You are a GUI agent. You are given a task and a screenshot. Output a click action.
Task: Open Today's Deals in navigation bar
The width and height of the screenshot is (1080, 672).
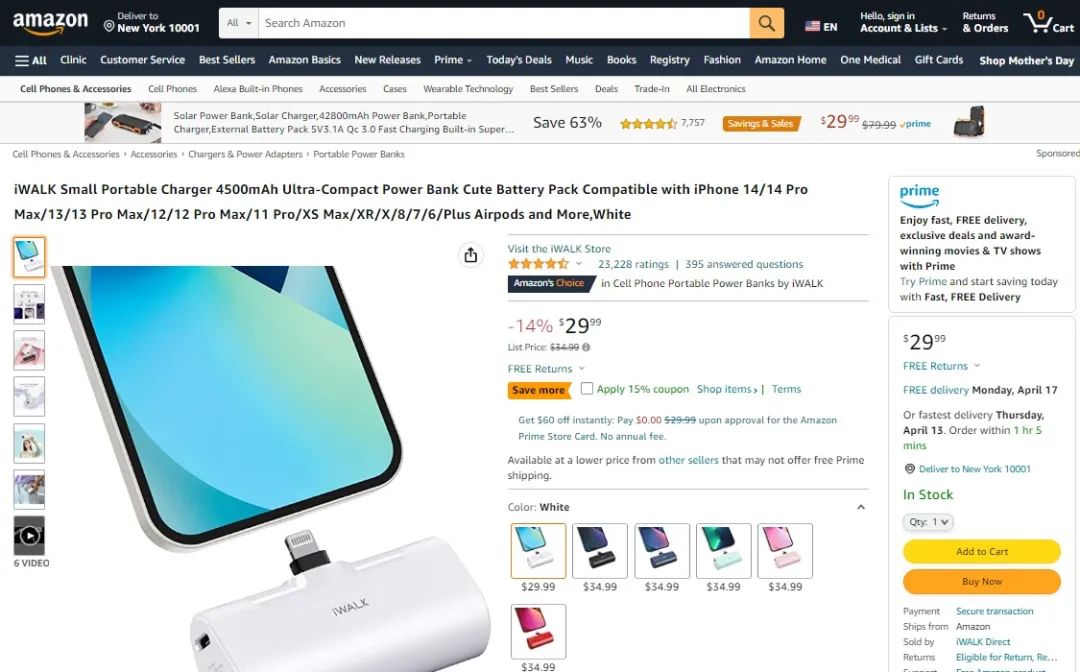[519, 60]
